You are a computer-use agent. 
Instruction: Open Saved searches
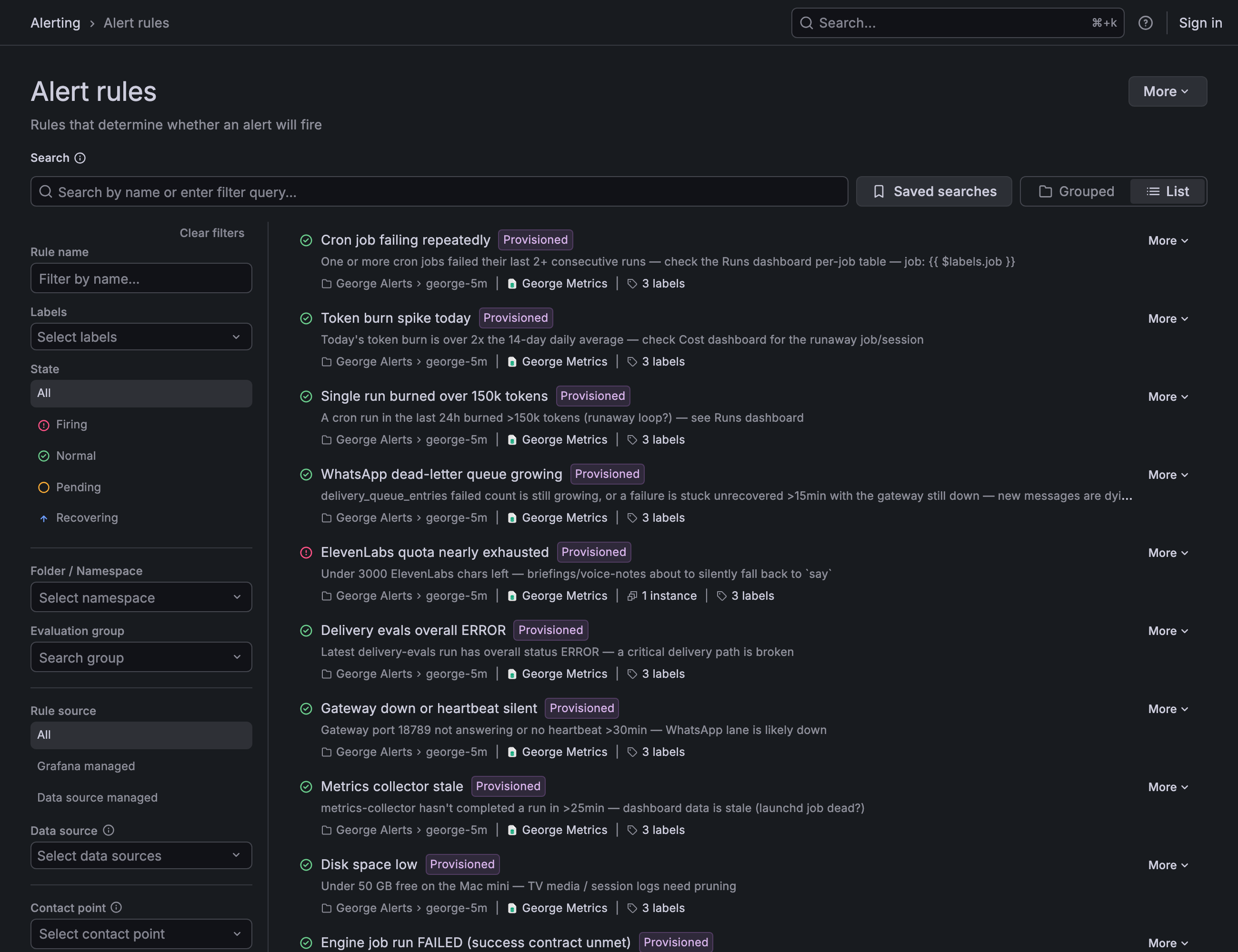(934, 191)
